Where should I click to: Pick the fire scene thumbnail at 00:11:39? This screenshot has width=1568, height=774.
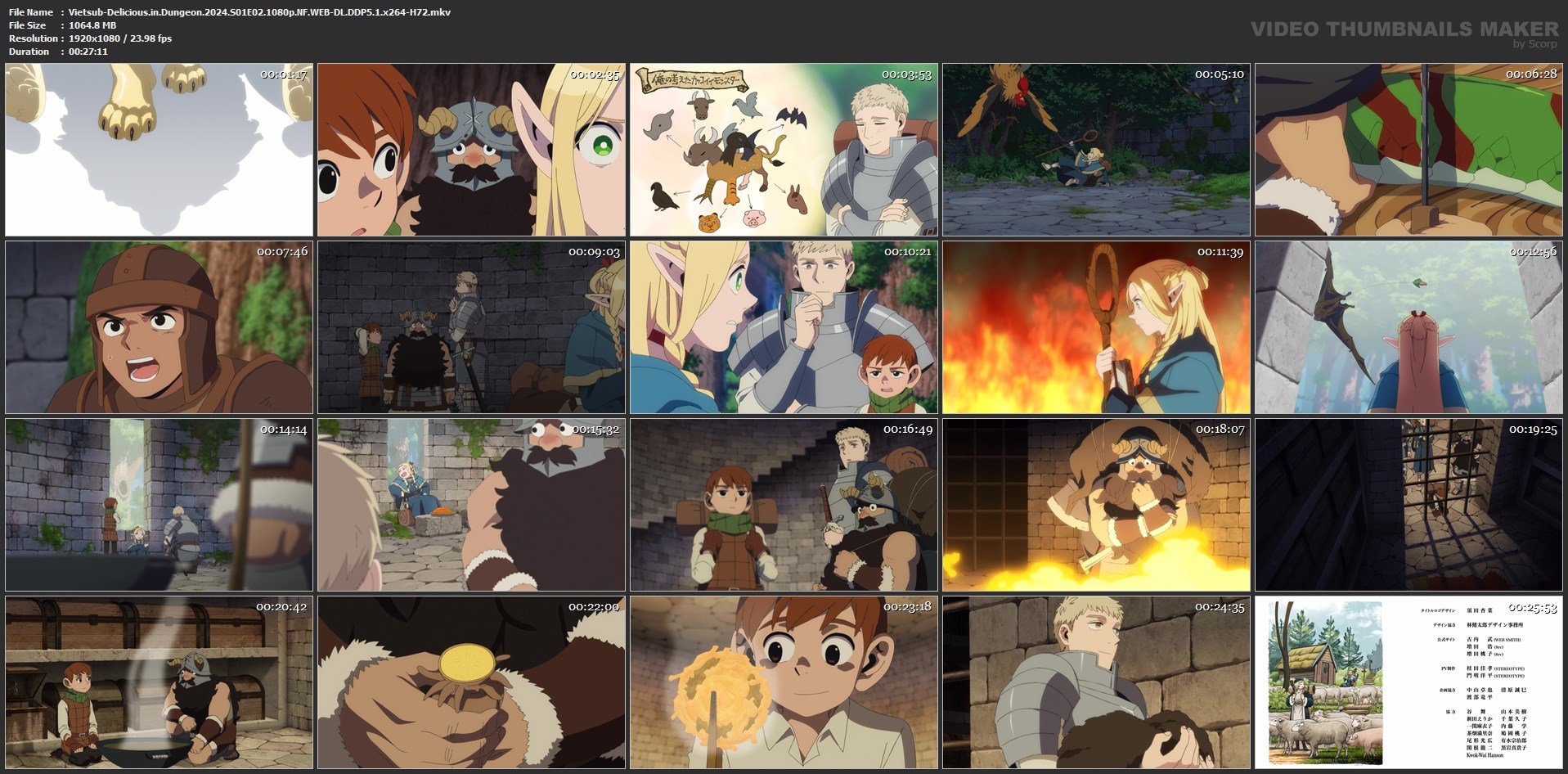[x=1096, y=327]
